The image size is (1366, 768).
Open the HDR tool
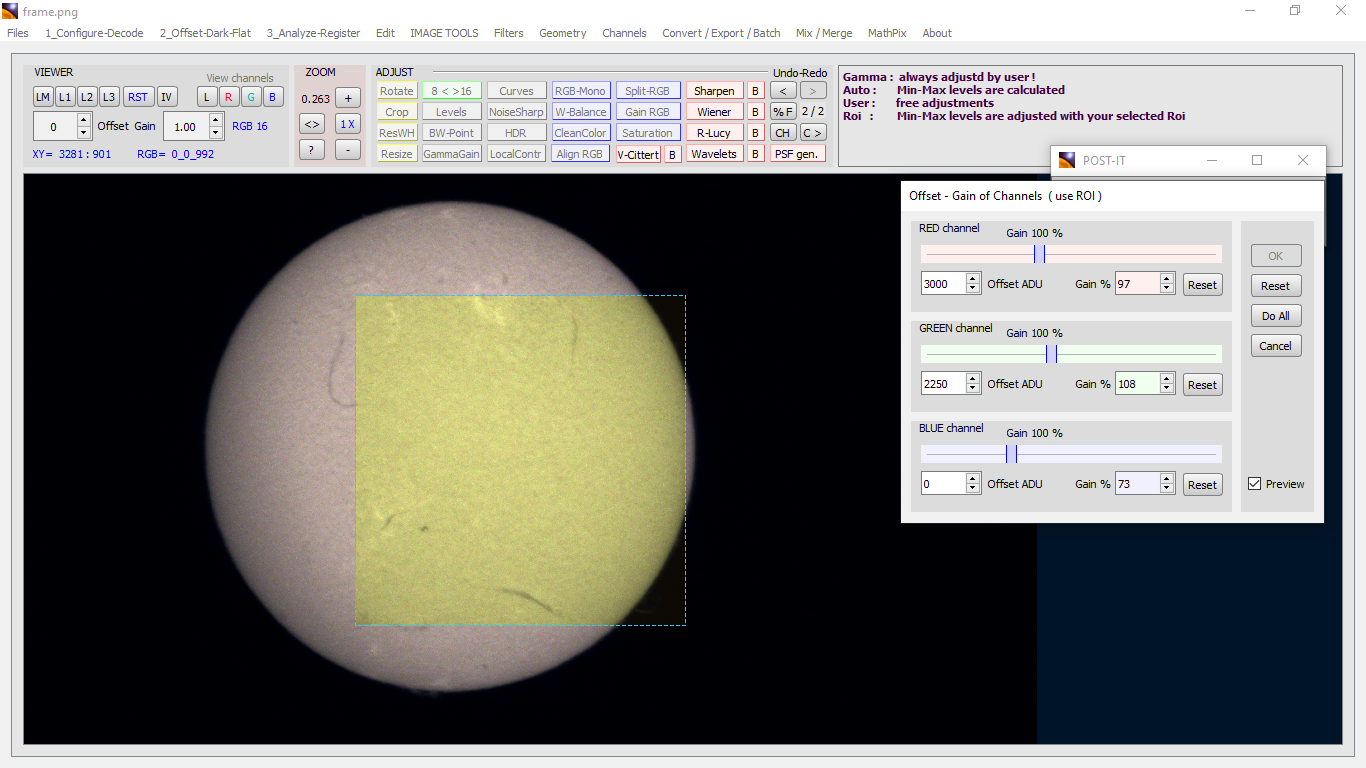pos(517,133)
